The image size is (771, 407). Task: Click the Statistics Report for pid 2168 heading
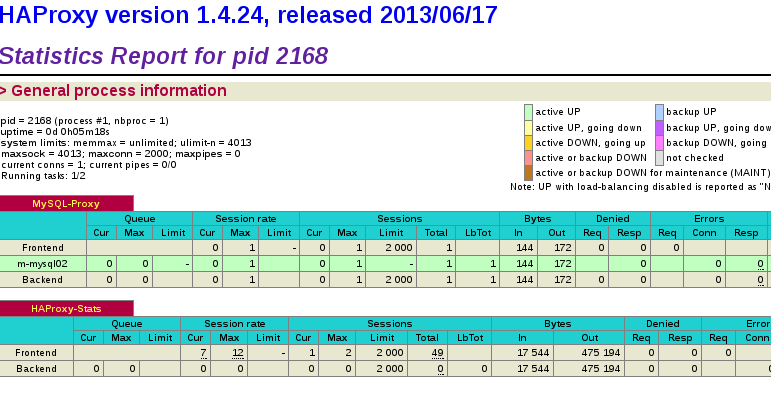(164, 56)
